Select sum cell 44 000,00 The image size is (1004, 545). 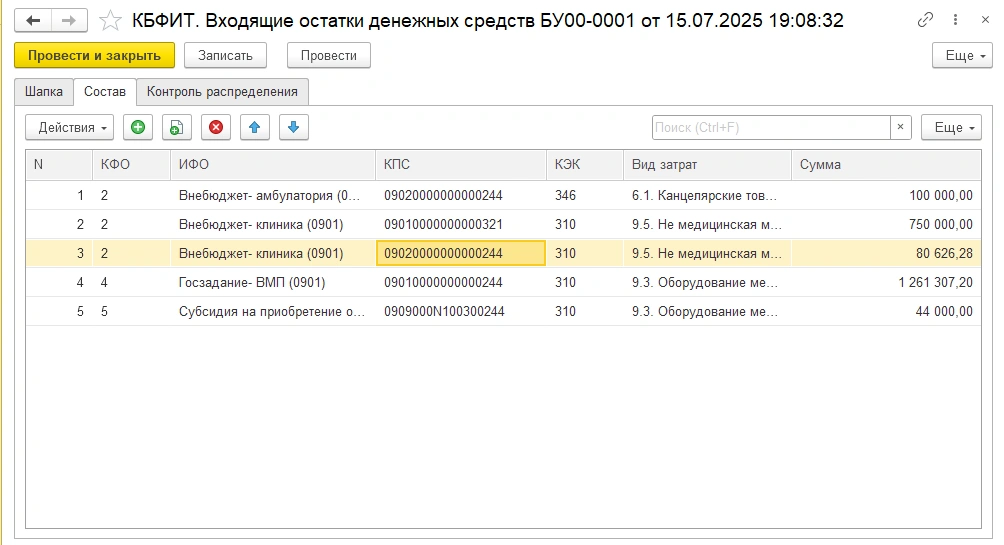886,311
